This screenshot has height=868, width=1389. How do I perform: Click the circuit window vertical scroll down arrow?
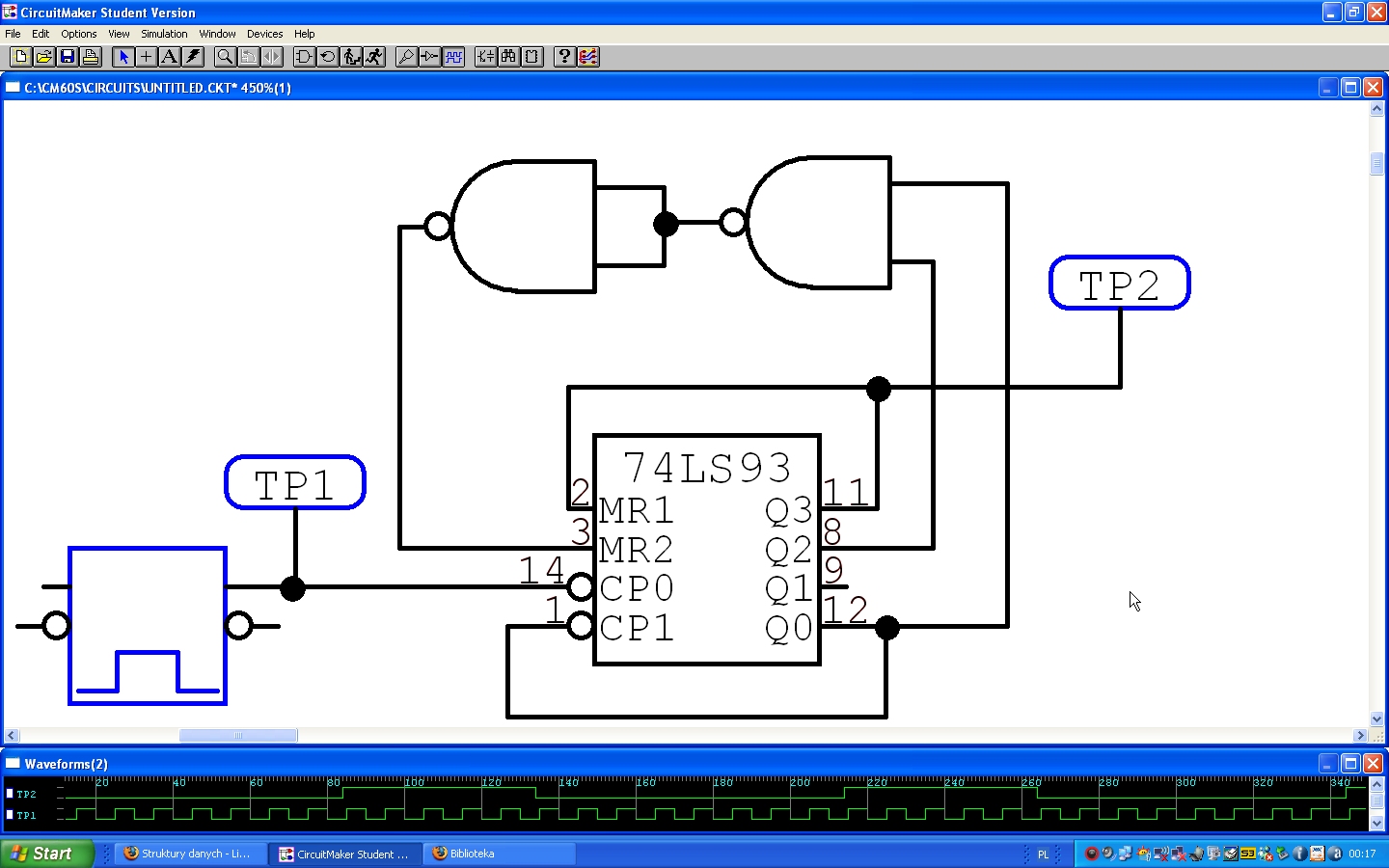(1377, 719)
